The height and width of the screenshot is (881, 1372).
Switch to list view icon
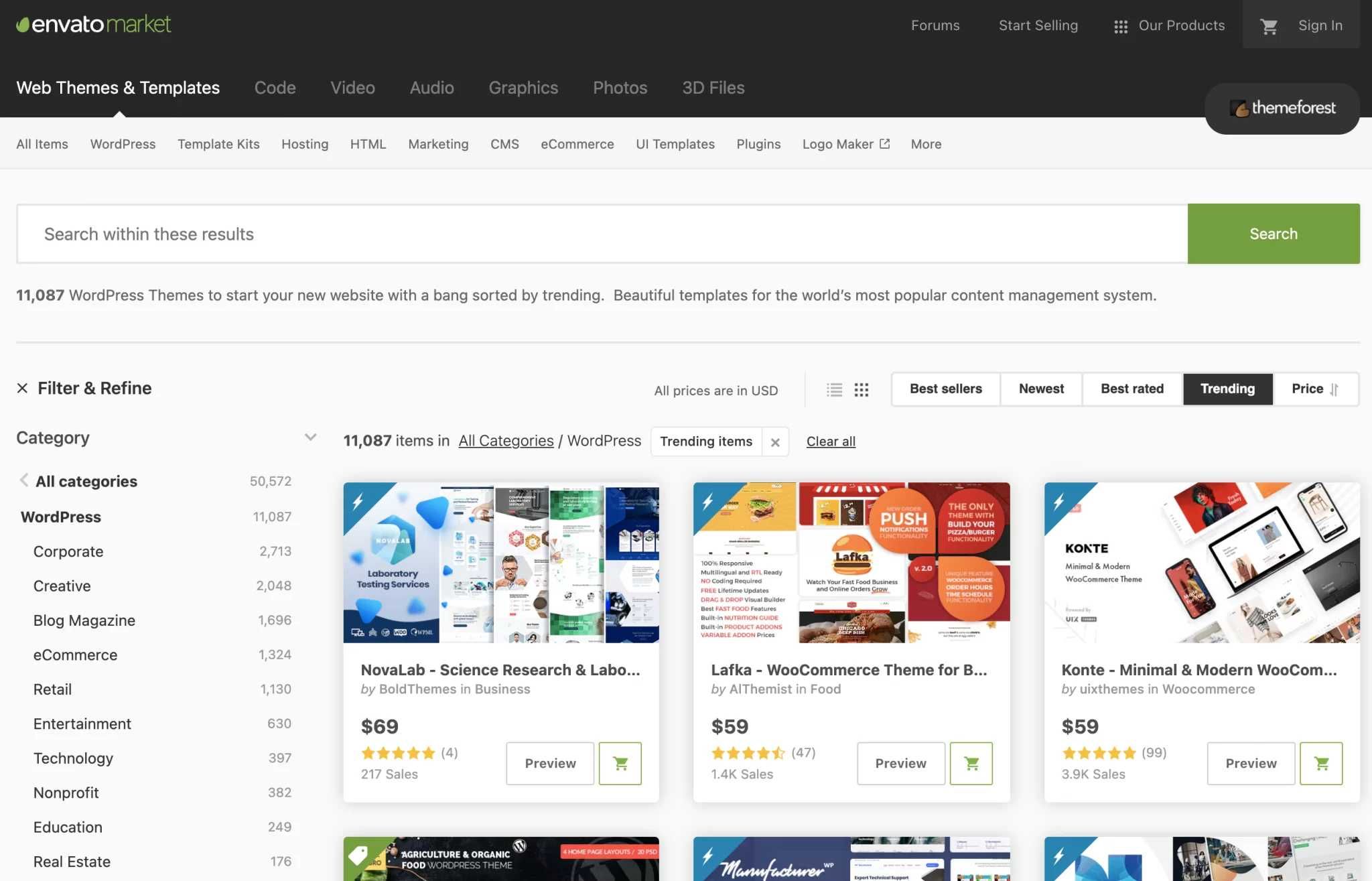click(834, 390)
